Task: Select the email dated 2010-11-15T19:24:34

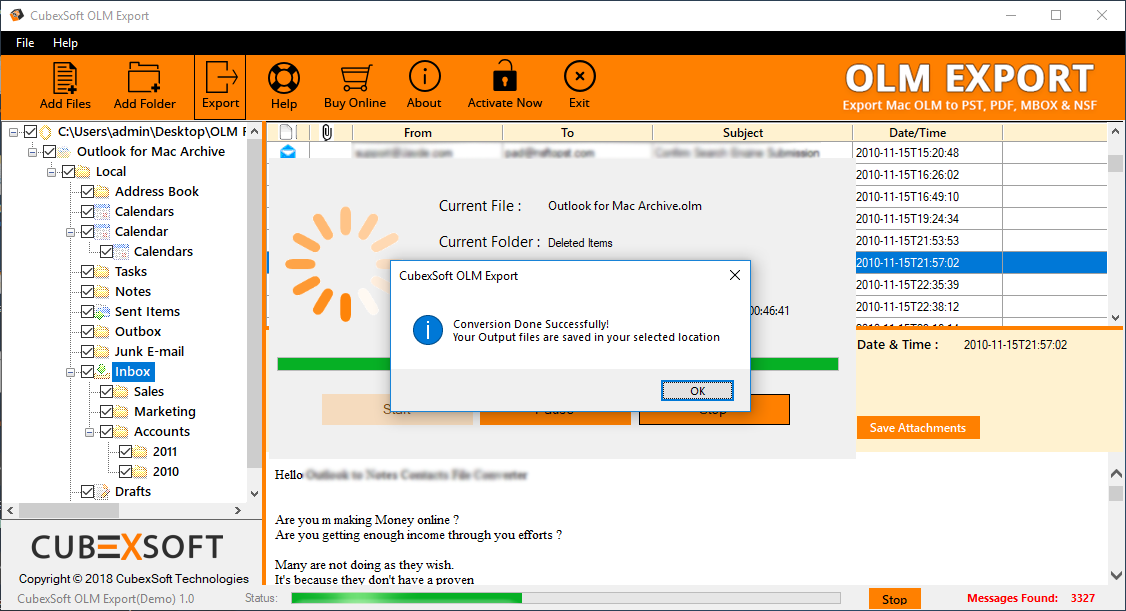Action: click(x=907, y=218)
